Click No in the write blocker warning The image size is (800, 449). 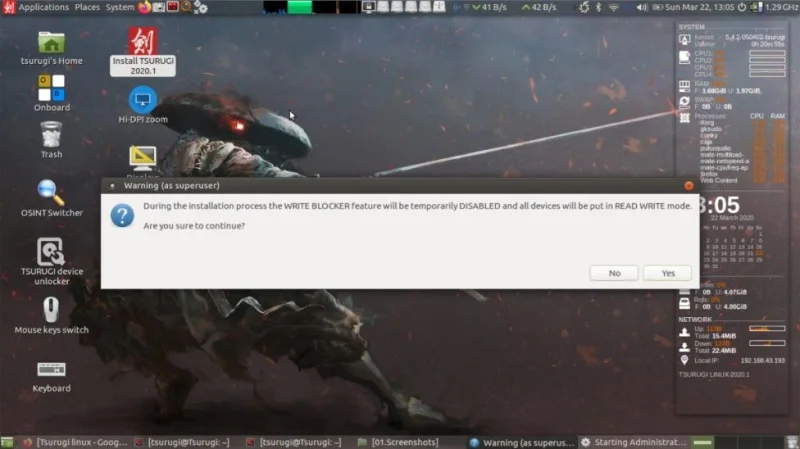[x=614, y=273]
